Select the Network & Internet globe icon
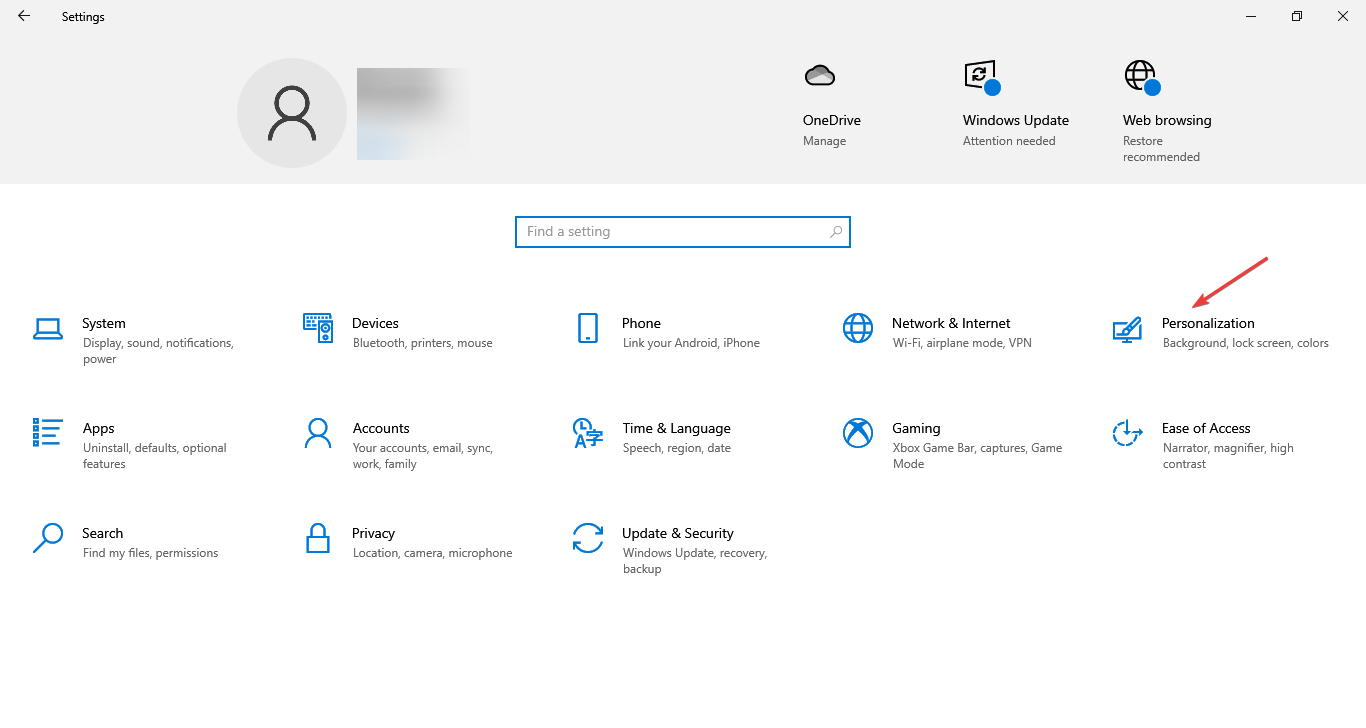 click(x=857, y=328)
